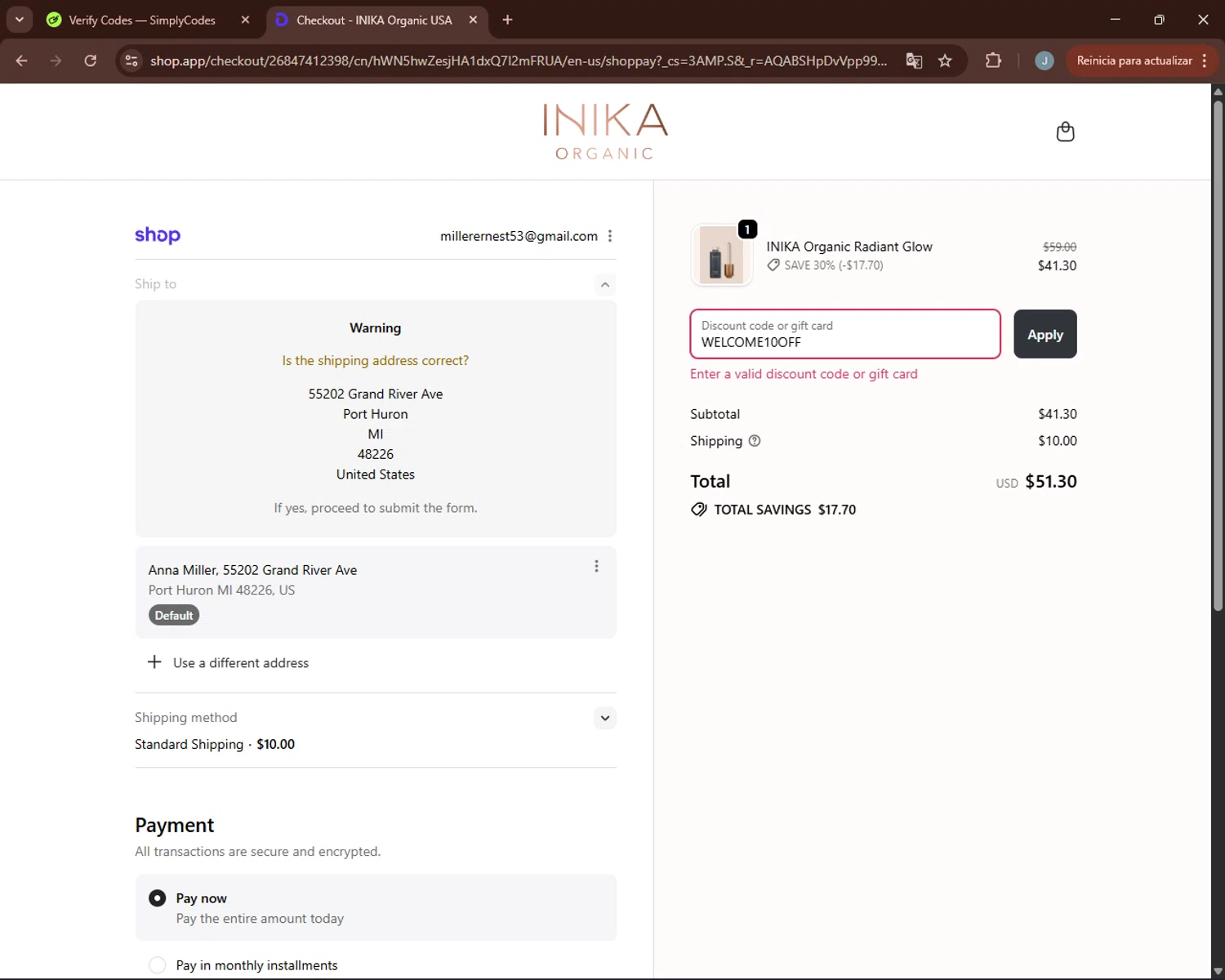The image size is (1225, 980).
Task: Open the tab search dropdown arrow
Action: [x=19, y=20]
